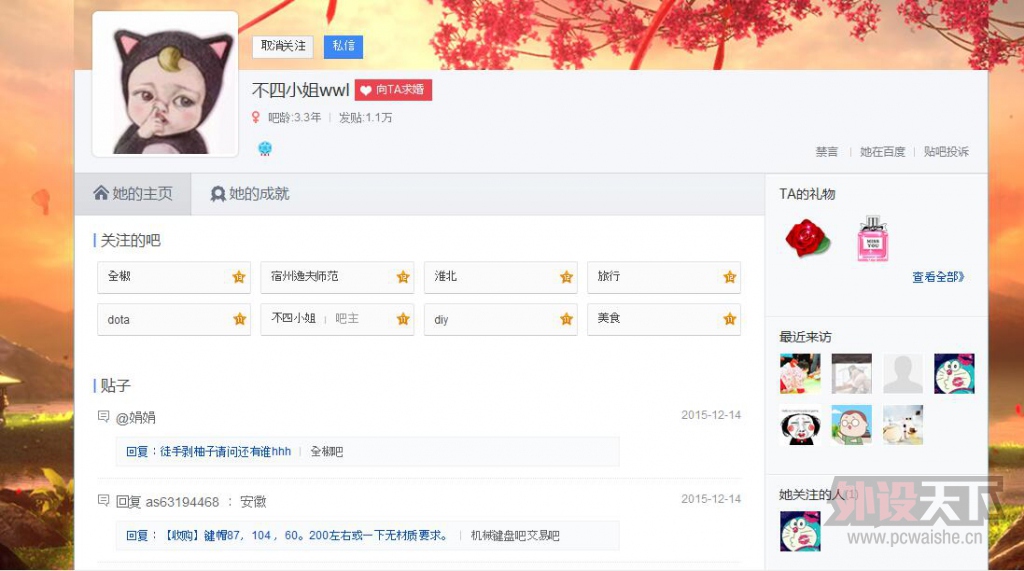Screen dimensions: 1024x571
Task: Click the star badge on dota
Action: (x=240, y=319)
